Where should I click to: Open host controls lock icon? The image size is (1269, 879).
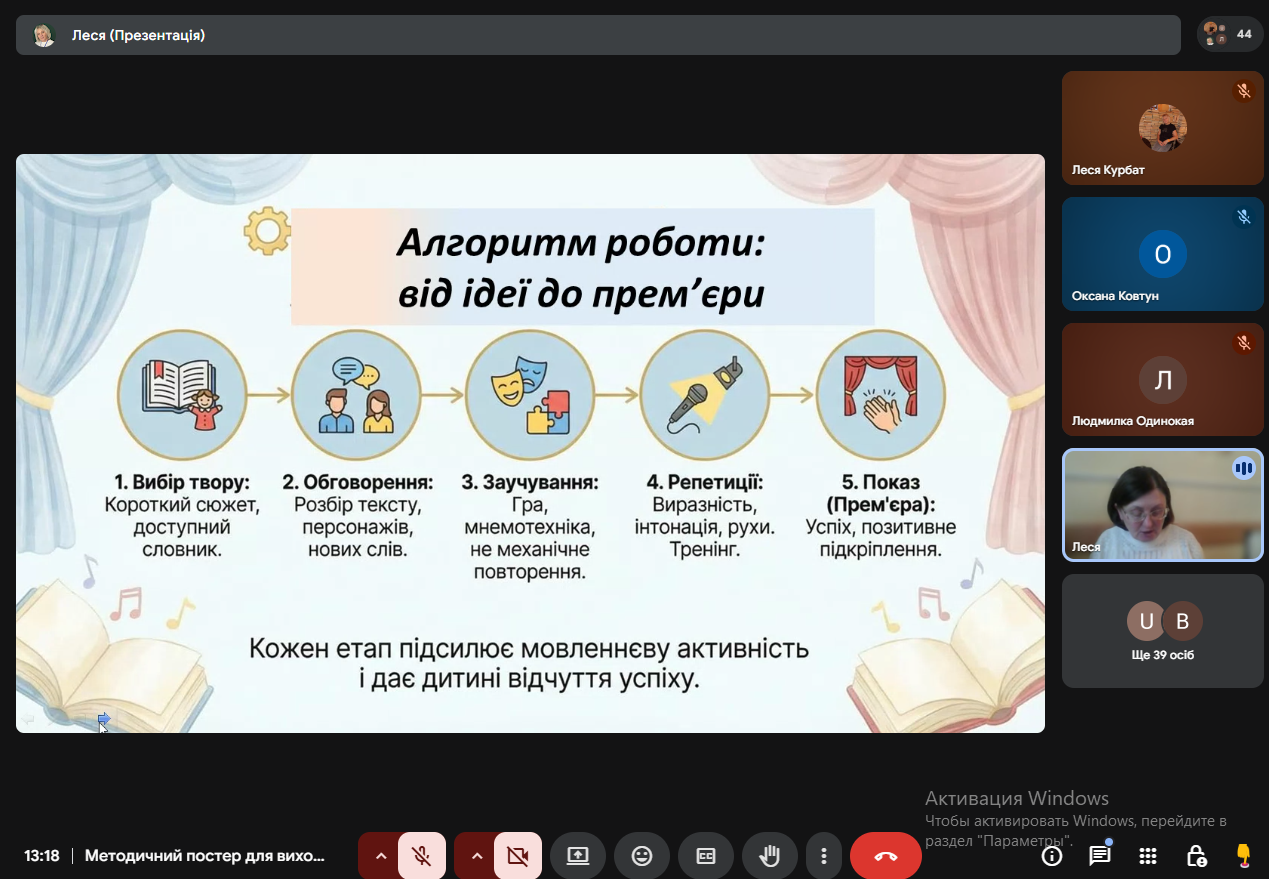pyautogui.click(x=1195, y=856)
